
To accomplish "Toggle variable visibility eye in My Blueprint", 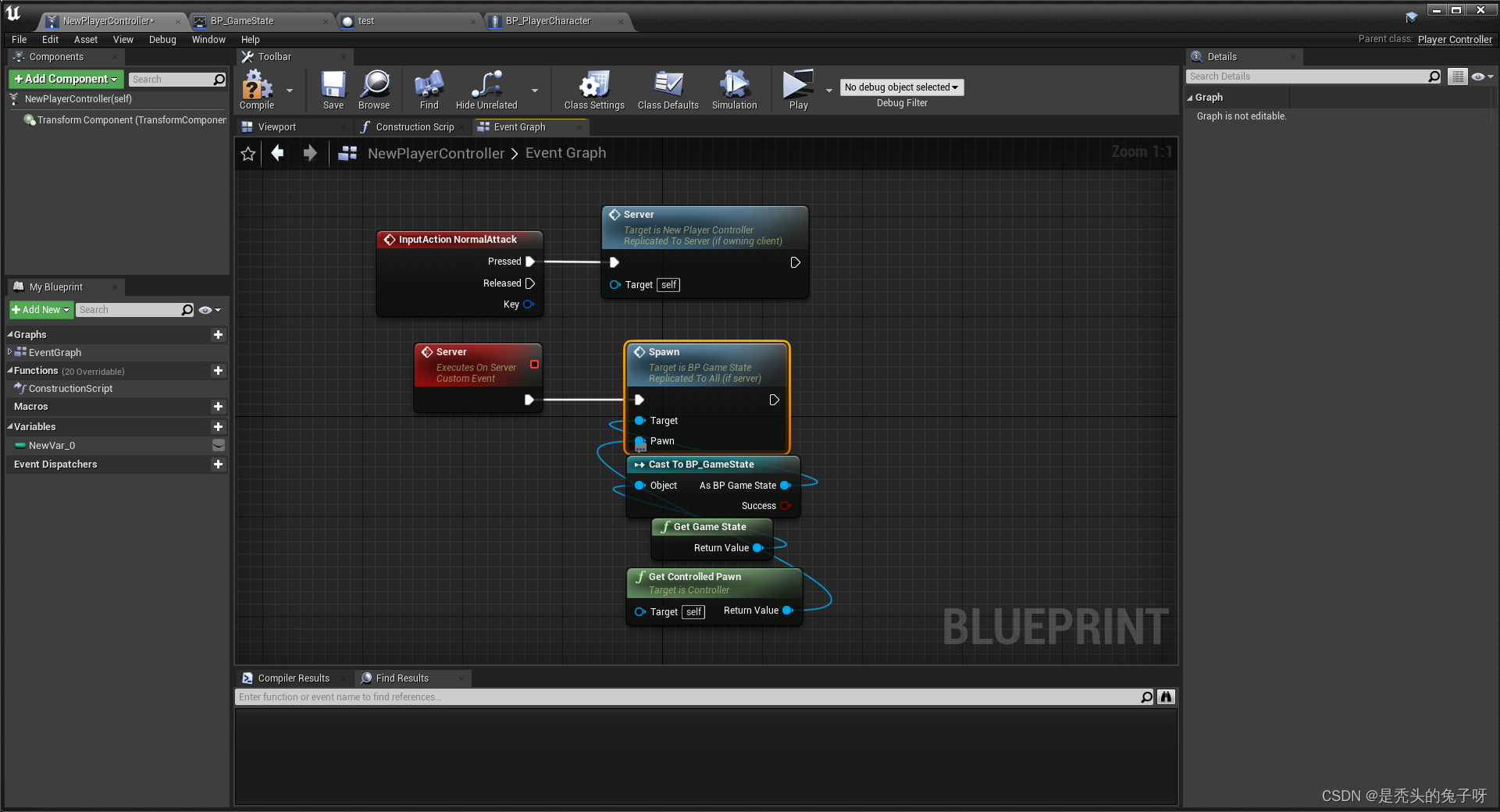I will pos(205,309).
